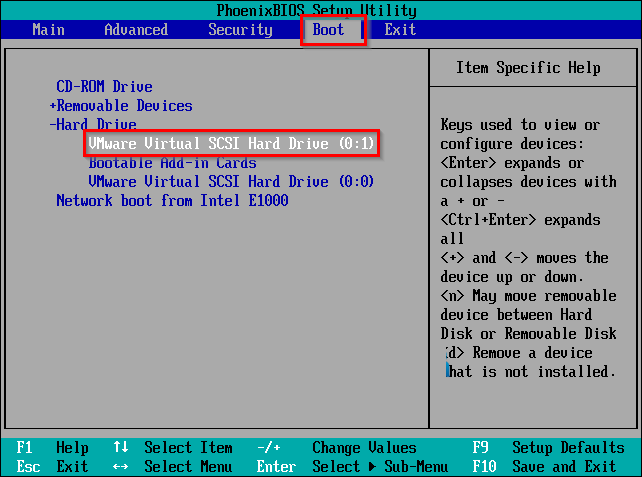Collapse the Hard Drive group

[93, 124]
